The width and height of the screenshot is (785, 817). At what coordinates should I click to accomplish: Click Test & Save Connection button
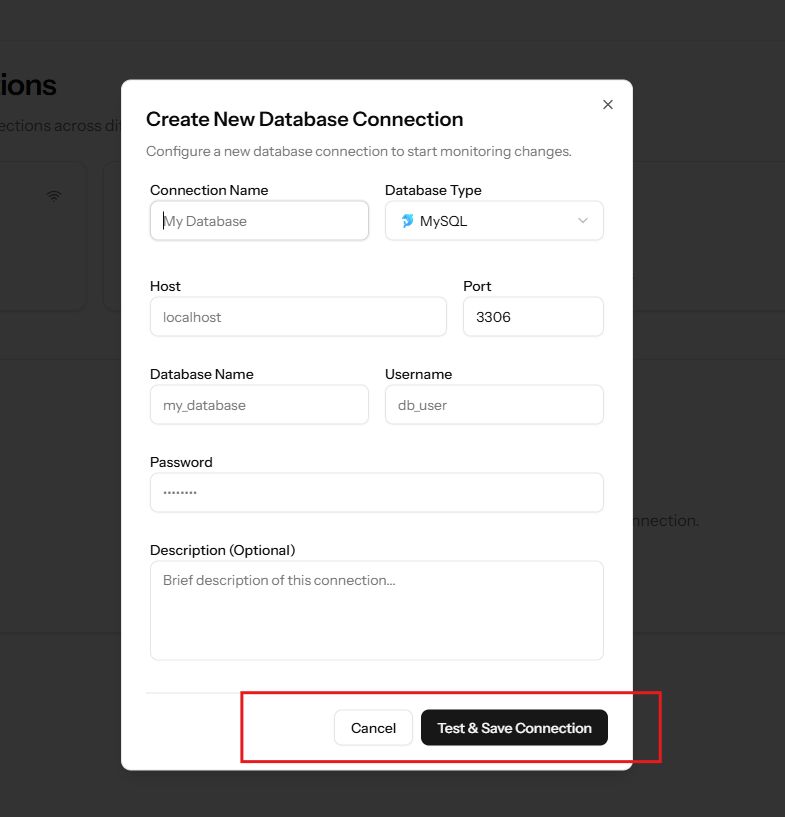(514, 728)
